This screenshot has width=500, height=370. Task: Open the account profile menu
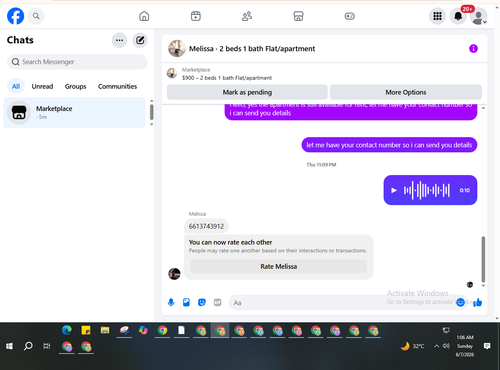(x=479, y=16)
